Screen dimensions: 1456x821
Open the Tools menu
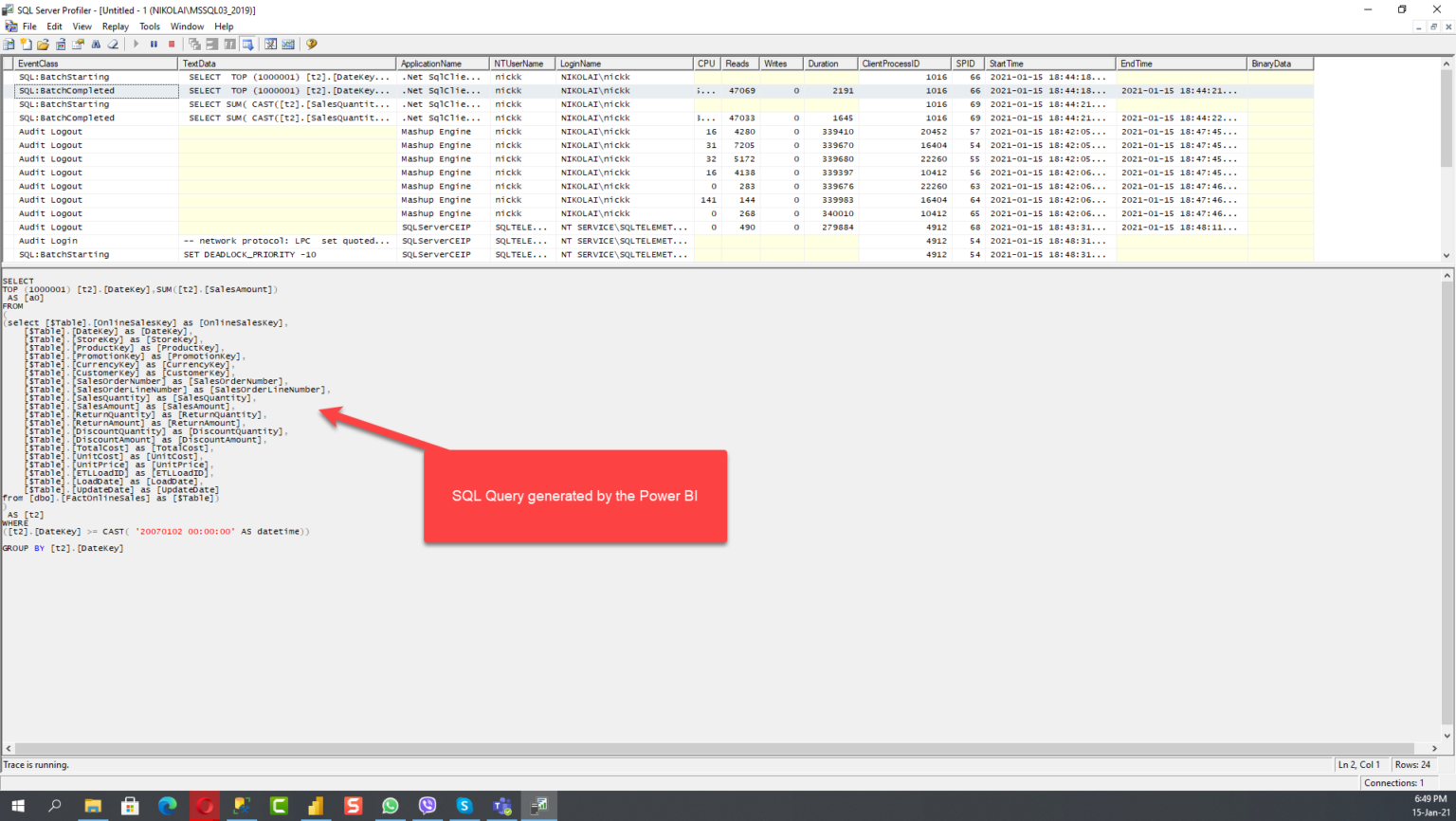[x=150, y=27]
